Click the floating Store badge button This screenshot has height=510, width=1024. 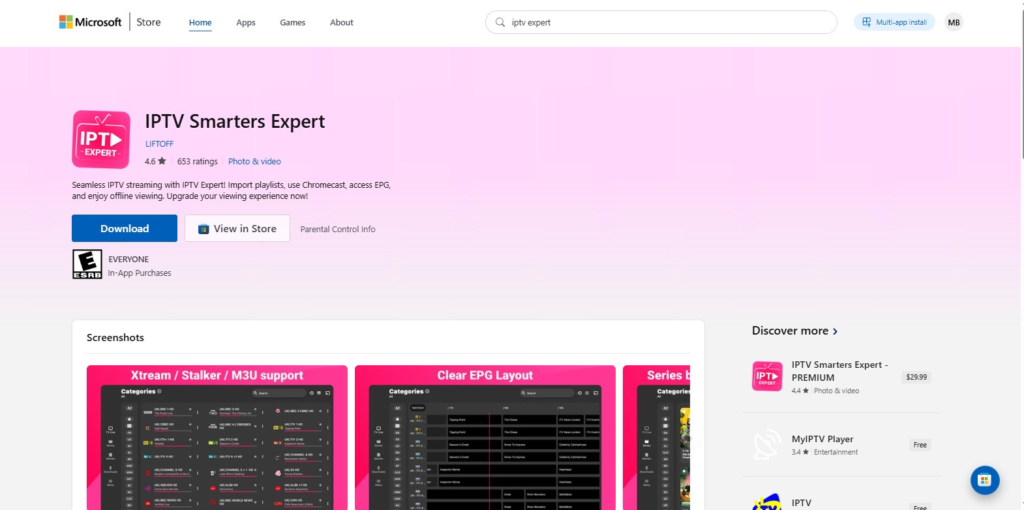pos(985,481)
